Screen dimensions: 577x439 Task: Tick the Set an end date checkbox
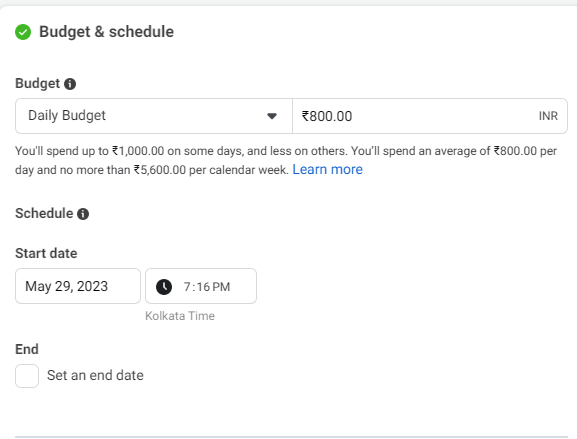27,376
